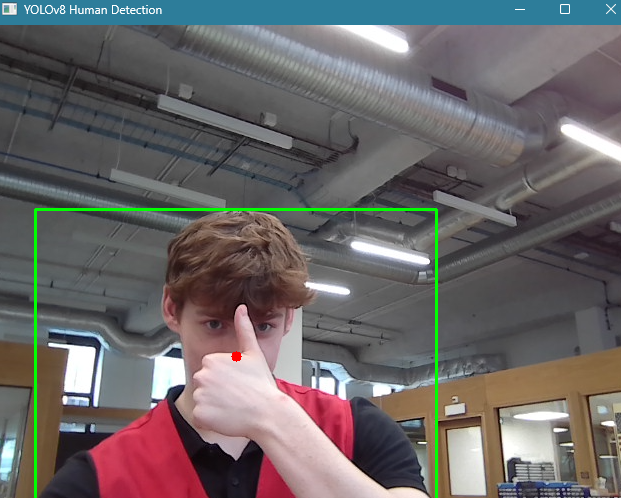Click the YOLOv8 Human Detection title text
Screen dimensions: 621x498
[93, 10]
